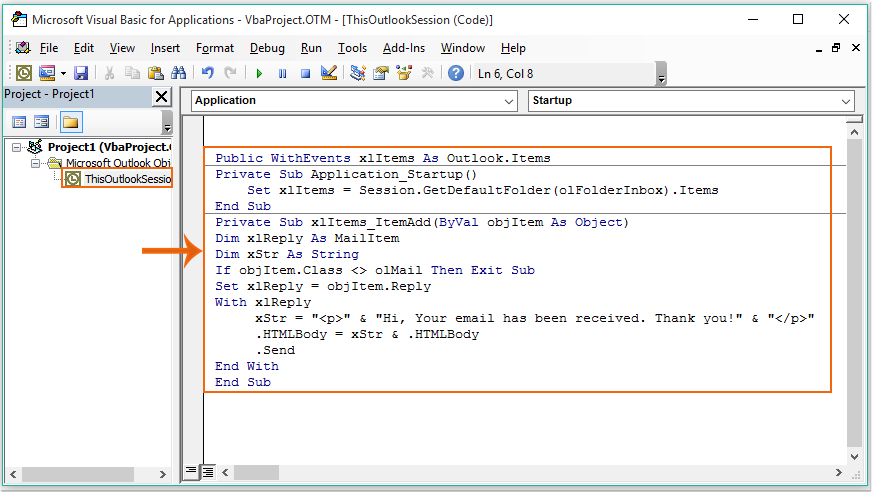Image resolution: width=872 pixels, height=492 pixels.
Task: Switch to Procedure View at bottom left
Action: [192, 471]
